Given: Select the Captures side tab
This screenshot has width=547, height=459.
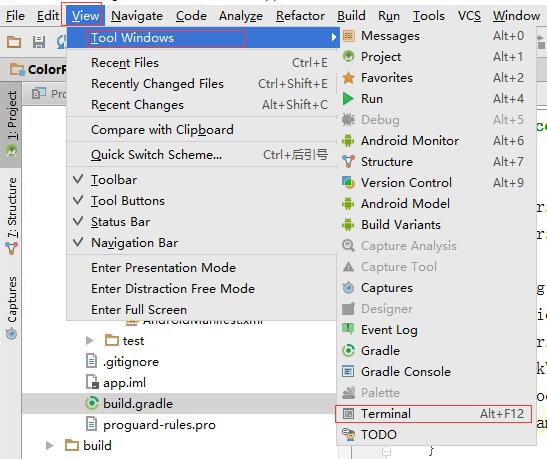Looking at the screenshot, I should click(x=12, y=307).
